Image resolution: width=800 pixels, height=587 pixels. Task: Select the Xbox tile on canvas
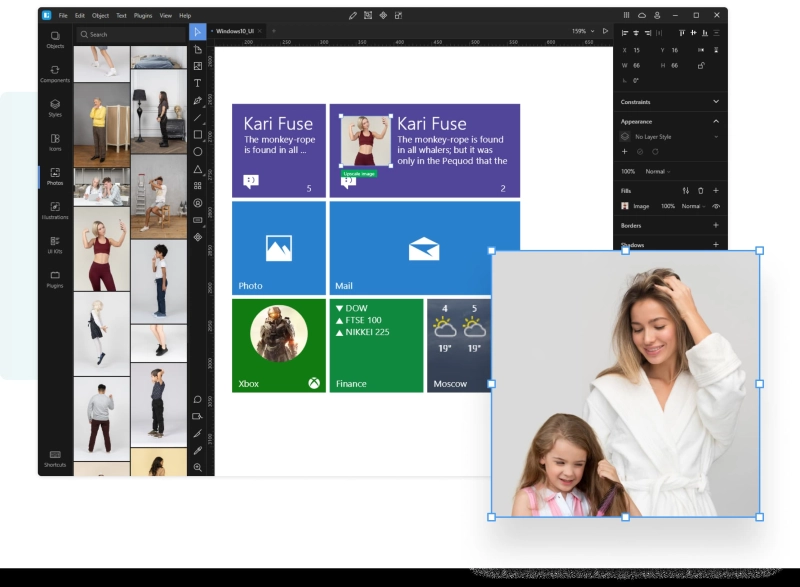[279, 346]
